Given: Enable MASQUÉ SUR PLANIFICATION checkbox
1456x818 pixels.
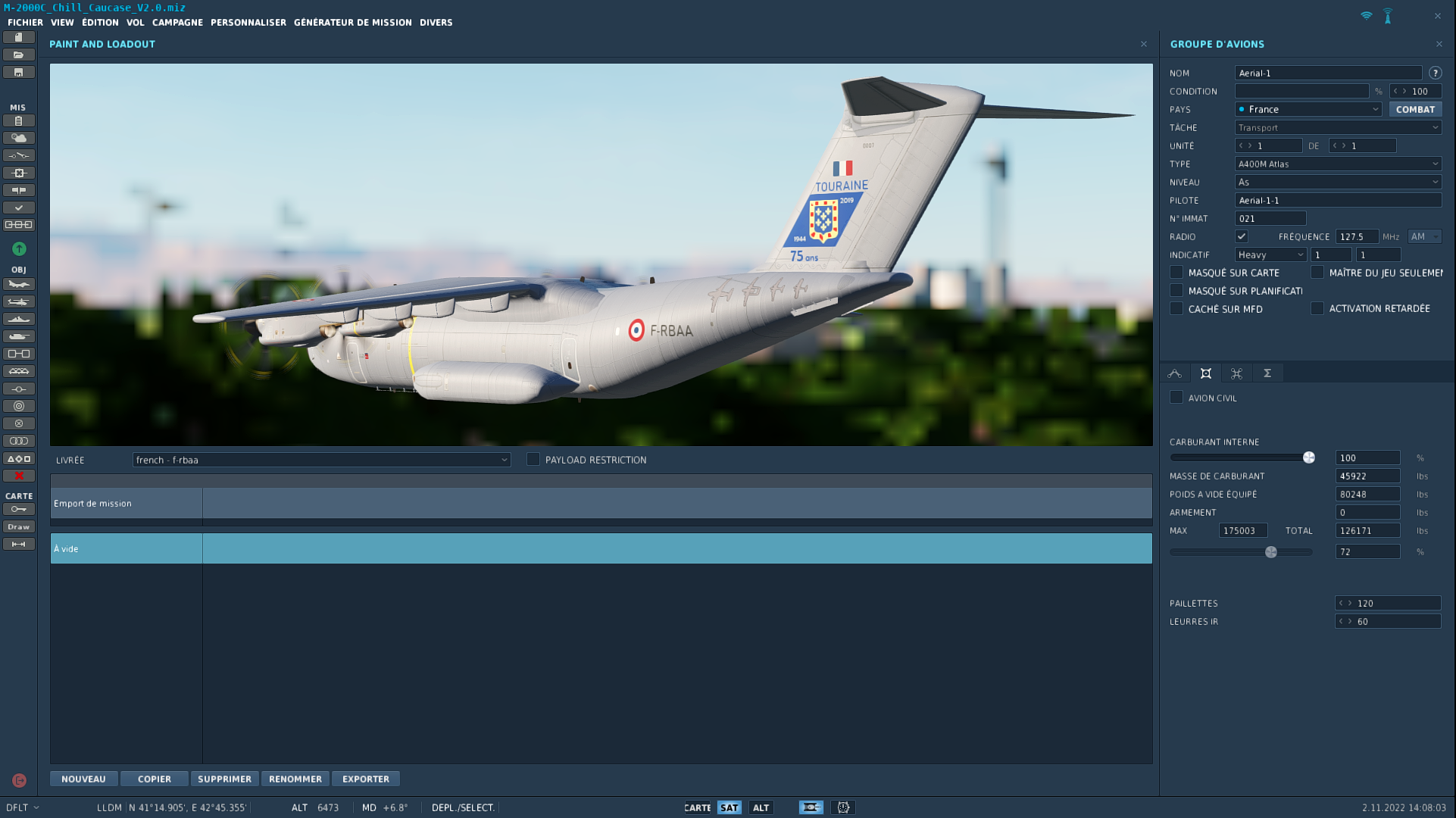Looking at the screenshot, I should [x=1176, y=290].
